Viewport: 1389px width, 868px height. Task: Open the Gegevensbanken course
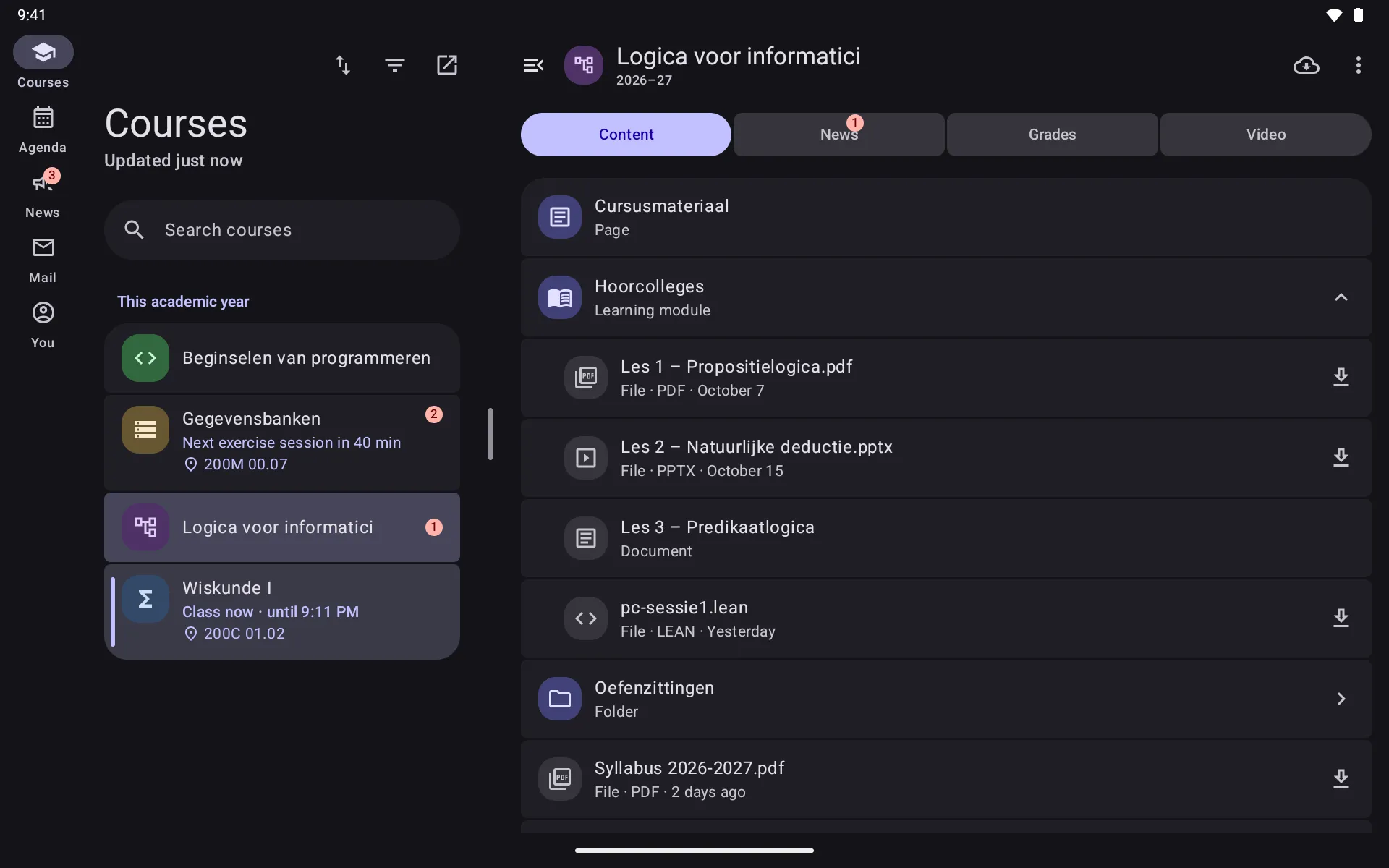[282, 442]
